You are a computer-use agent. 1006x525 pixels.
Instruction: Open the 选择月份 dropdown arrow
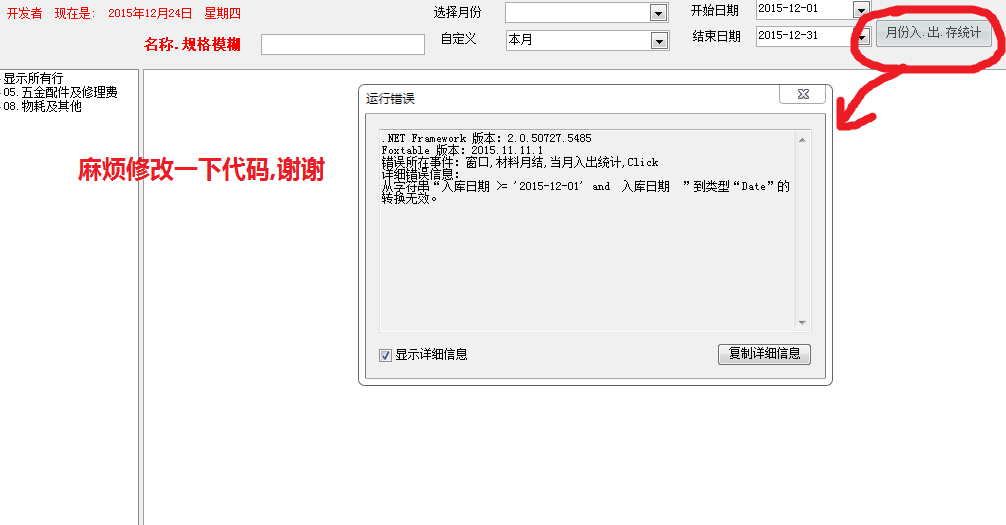point(658,13)
